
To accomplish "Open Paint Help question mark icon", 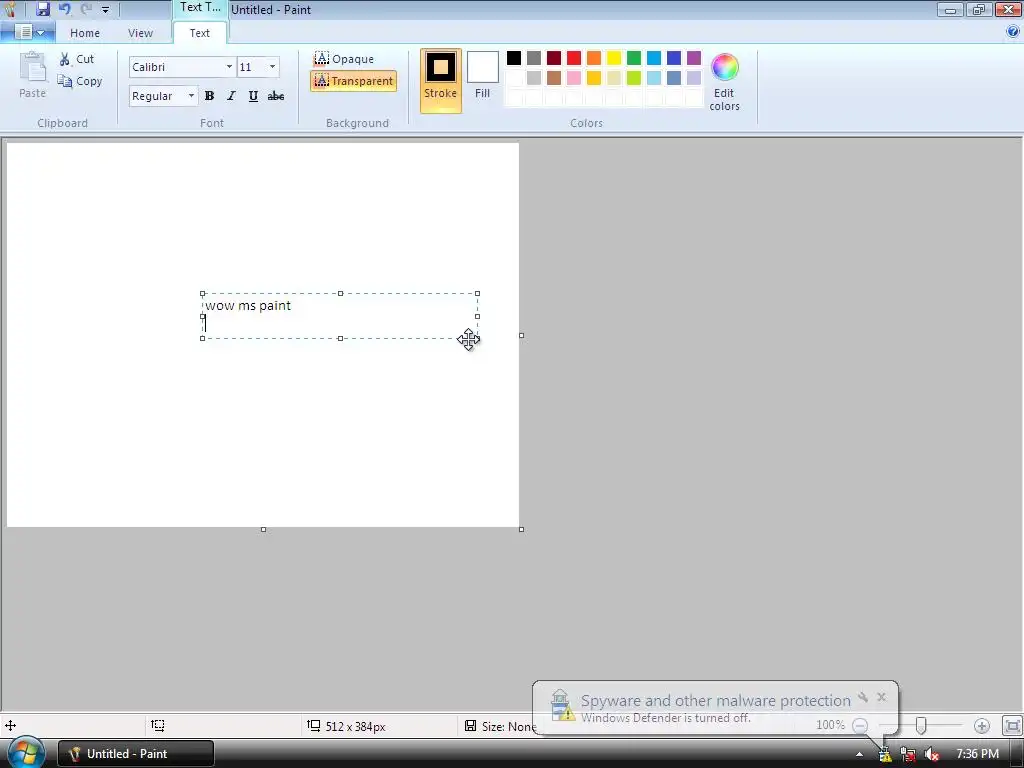I will [1013, 31].
